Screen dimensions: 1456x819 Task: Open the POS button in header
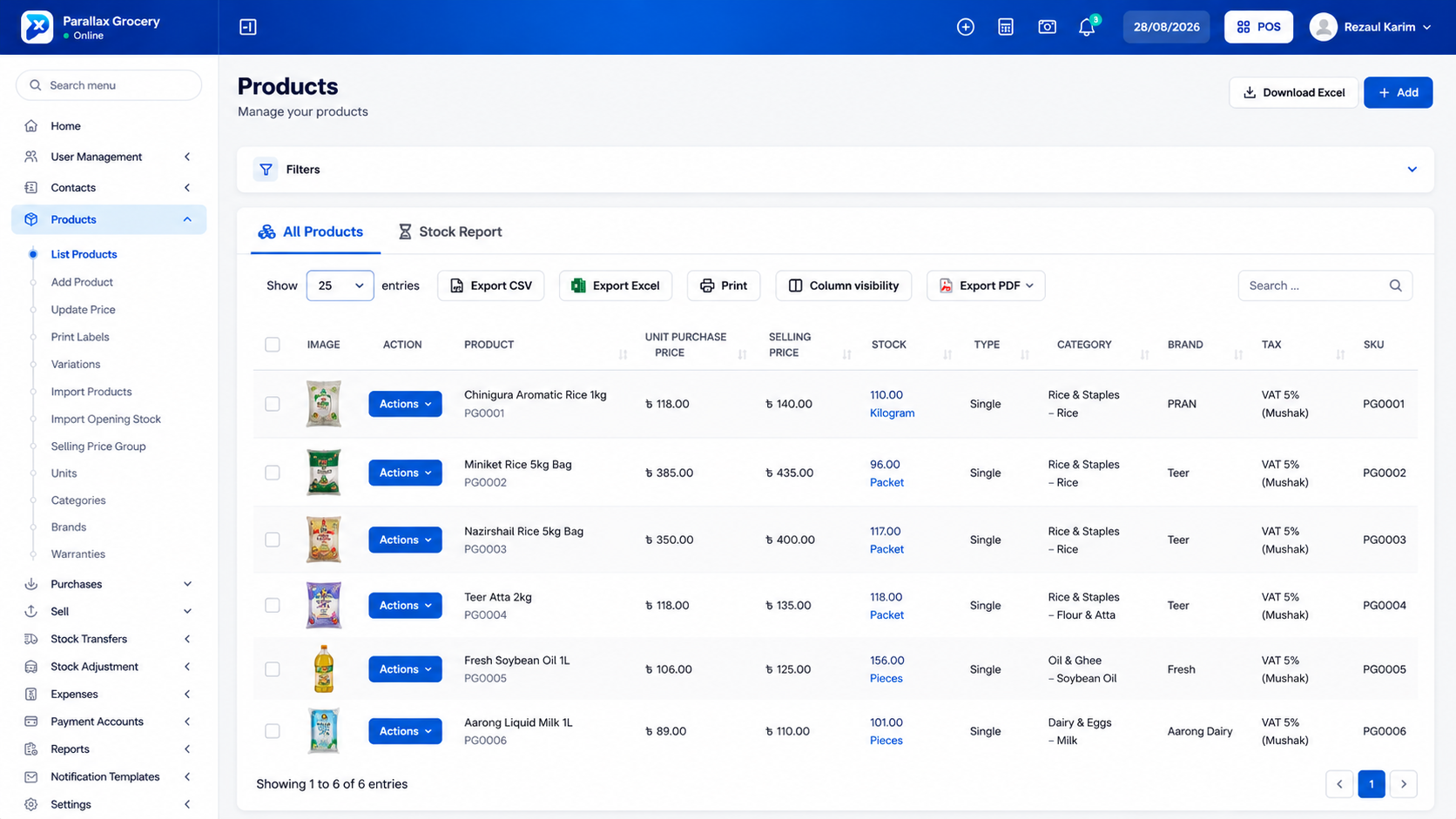coord(1258,27)
